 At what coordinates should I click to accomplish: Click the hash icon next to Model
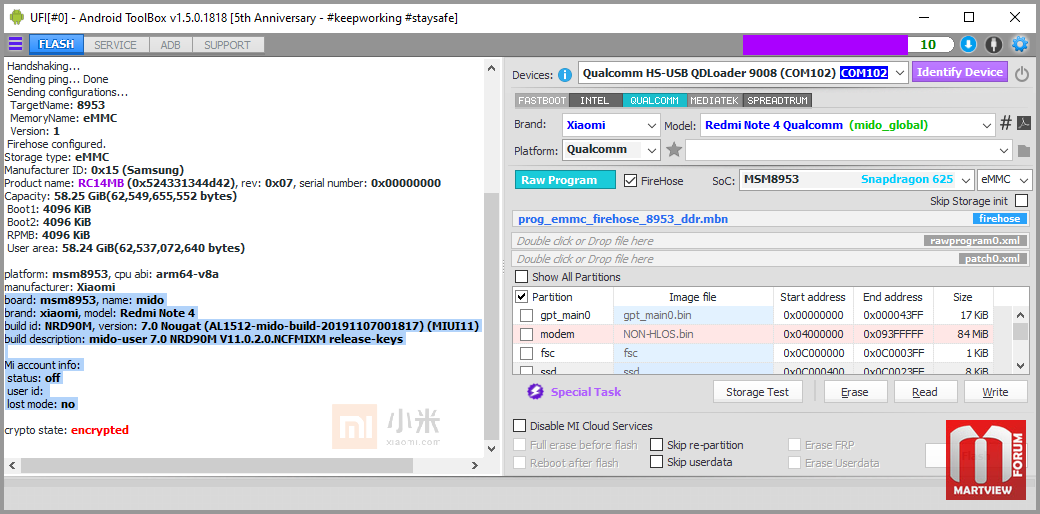tap(1006, 123)
